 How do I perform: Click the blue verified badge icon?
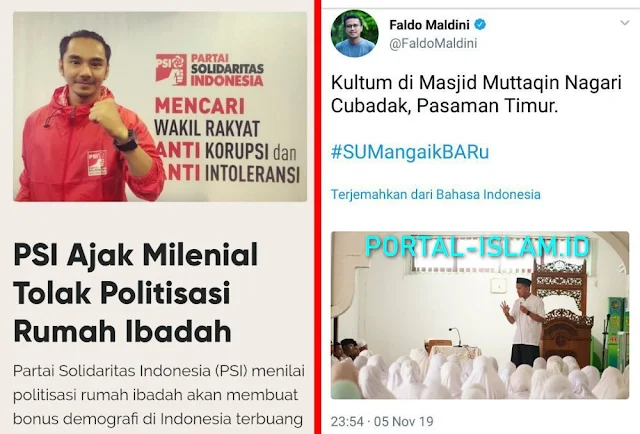480,25
